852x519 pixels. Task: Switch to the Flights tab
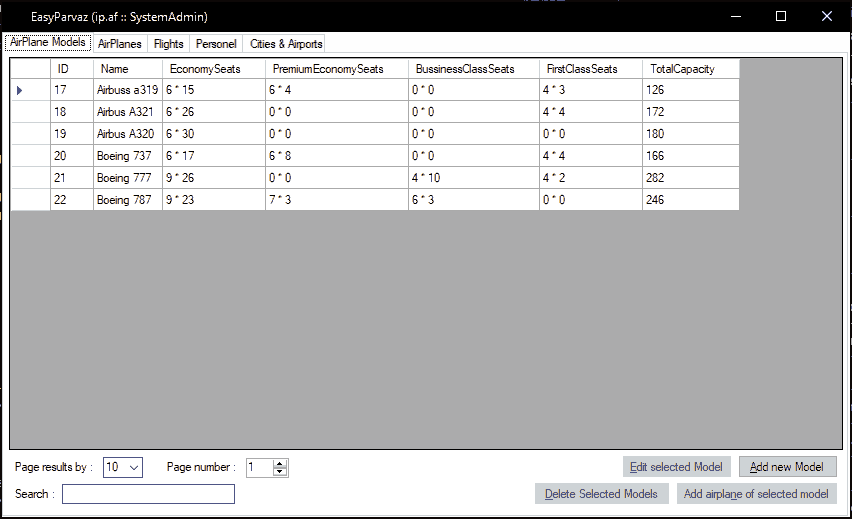pyautogui.click(x=168, y=44)
